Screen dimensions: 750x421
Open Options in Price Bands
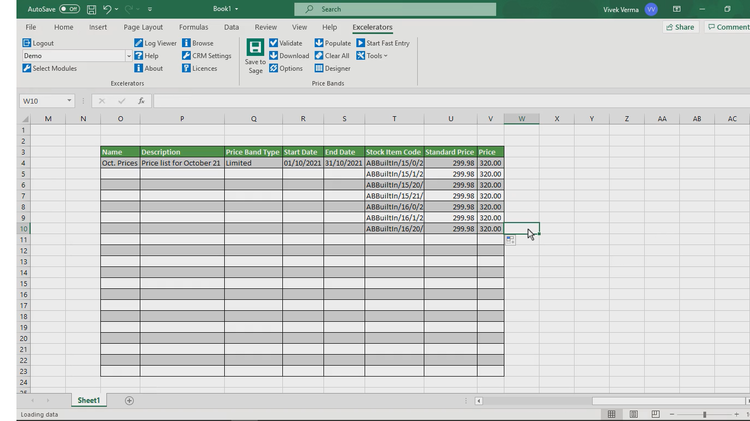click(x=286, y=68)
